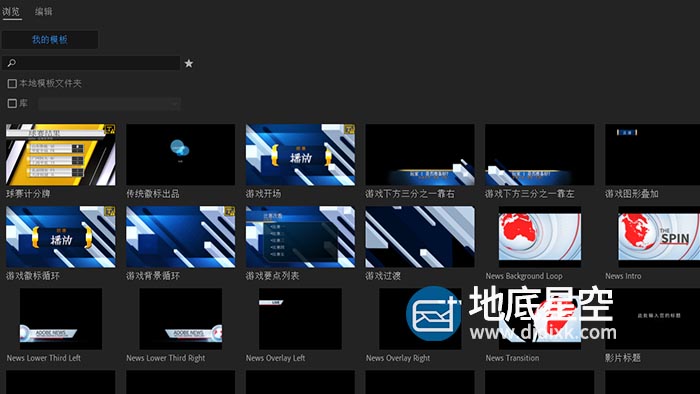The width and height of the screenshot is (700, 394).
Task: Select the 游戏开场 template thumbnail
Action: tap(300, 154)
